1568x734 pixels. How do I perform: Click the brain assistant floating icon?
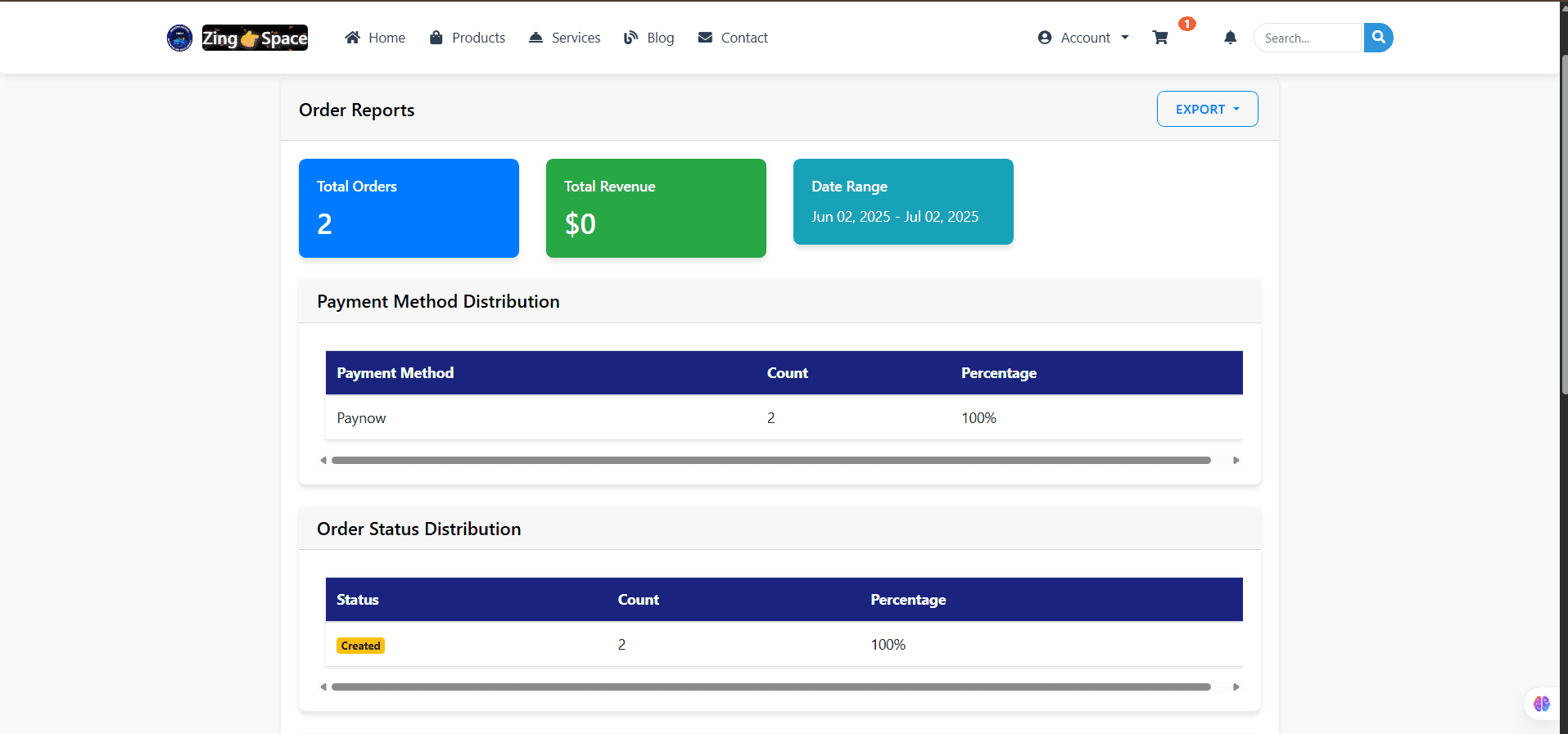coord(1542,704)
